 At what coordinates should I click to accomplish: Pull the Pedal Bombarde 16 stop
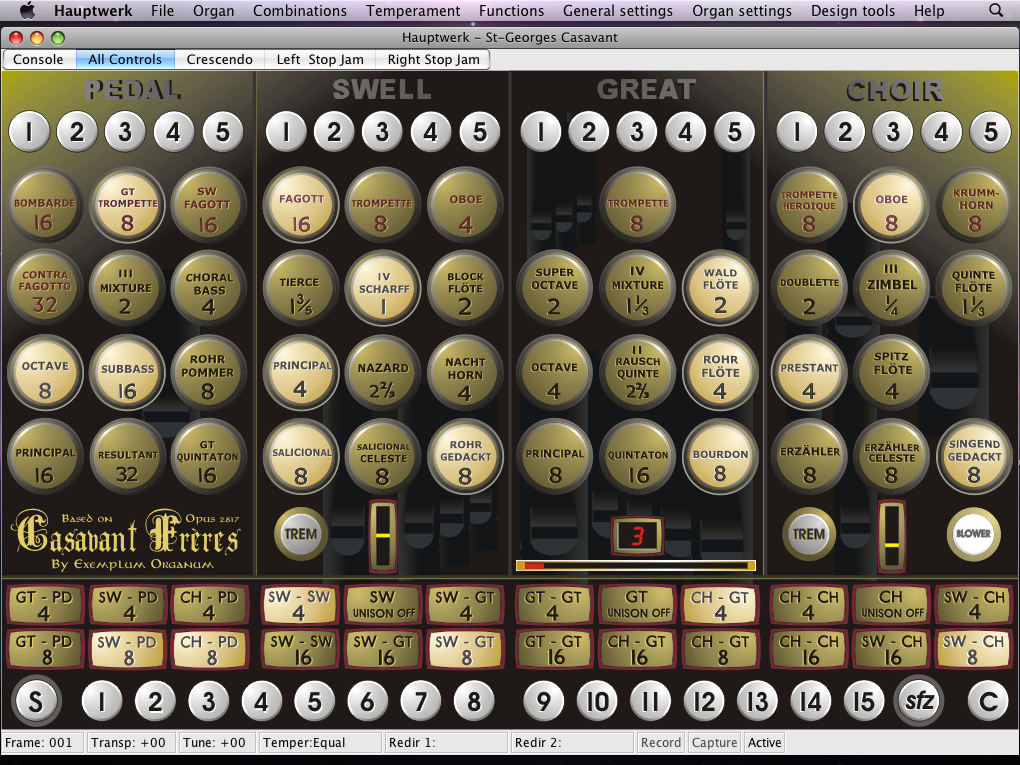[44, 206]
